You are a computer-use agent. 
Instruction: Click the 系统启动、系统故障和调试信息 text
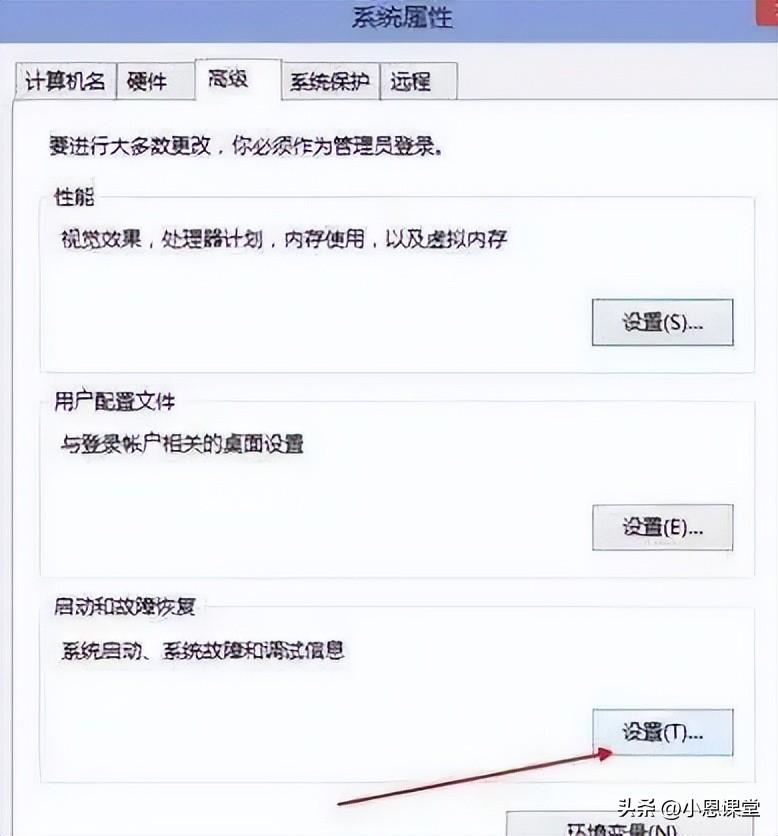click(203, 650)
